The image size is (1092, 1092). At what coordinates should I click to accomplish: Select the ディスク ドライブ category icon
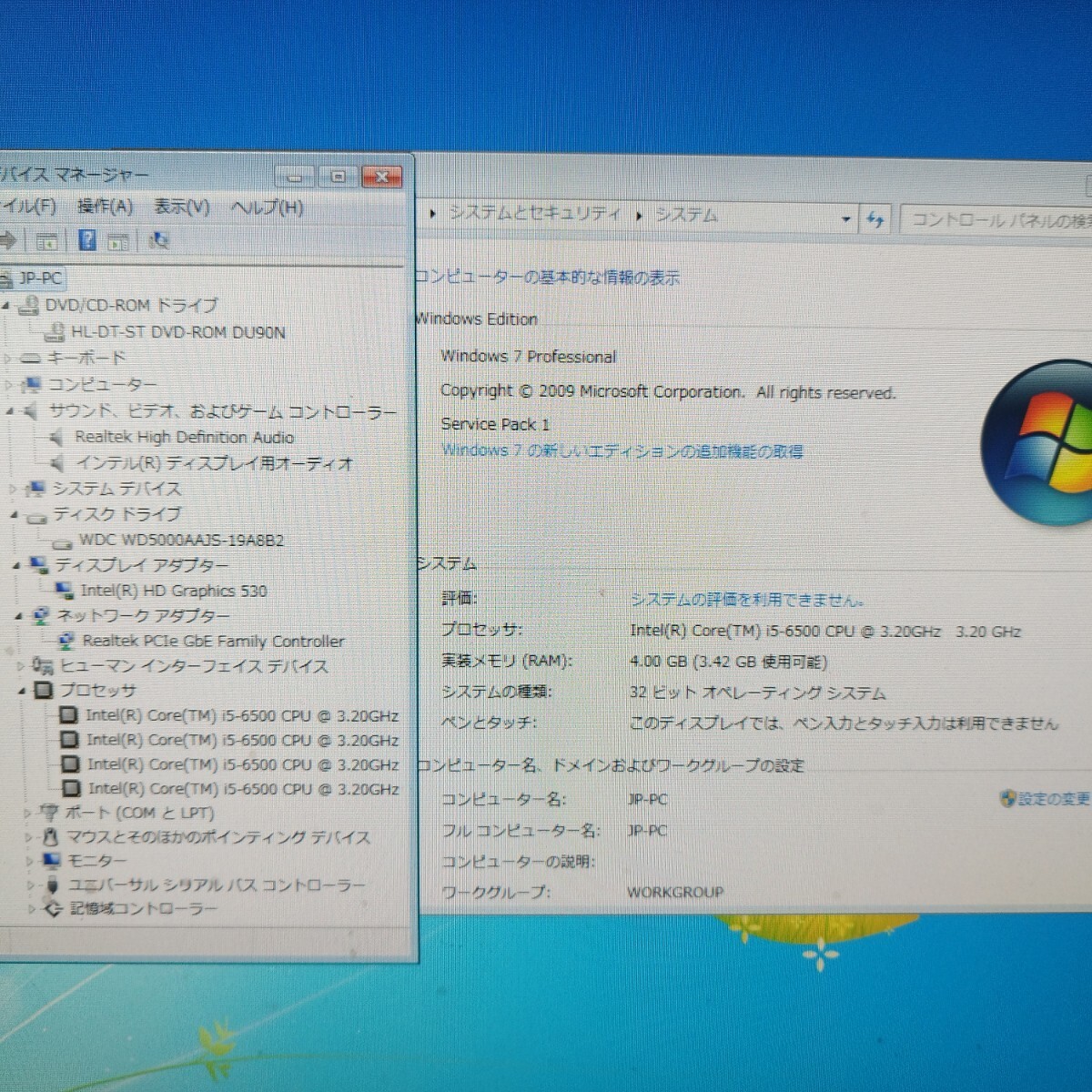[36, 517]
